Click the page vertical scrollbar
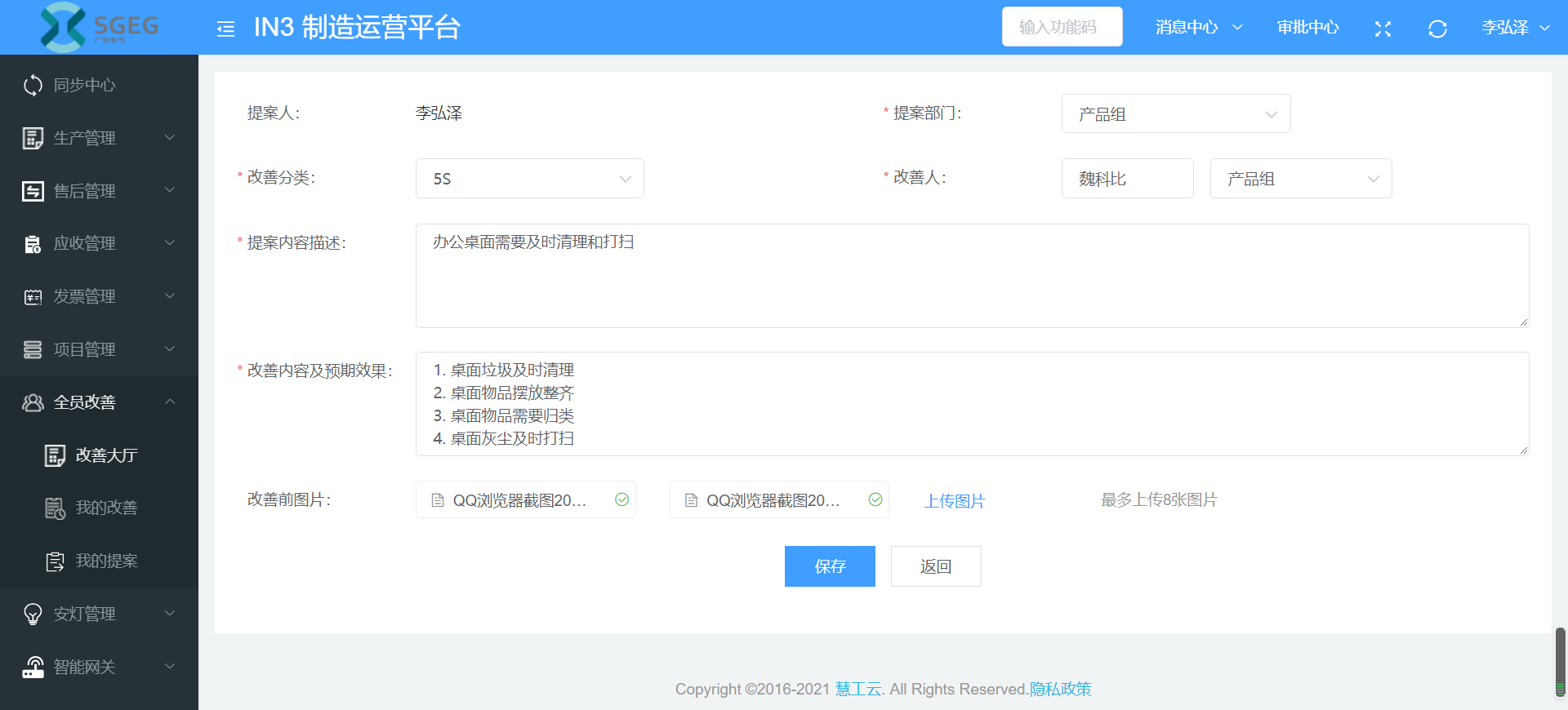Screen dimensions: 1568x710 pos(1560,661)
